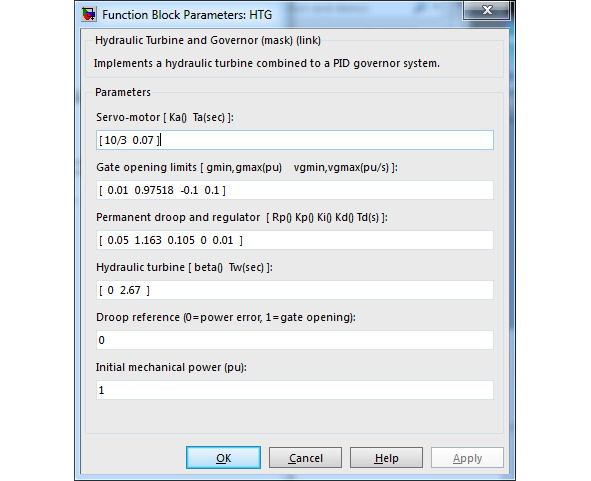Focus the Gate opening limits field
Viewport: 591px width, 481px height.
[295, 190]
